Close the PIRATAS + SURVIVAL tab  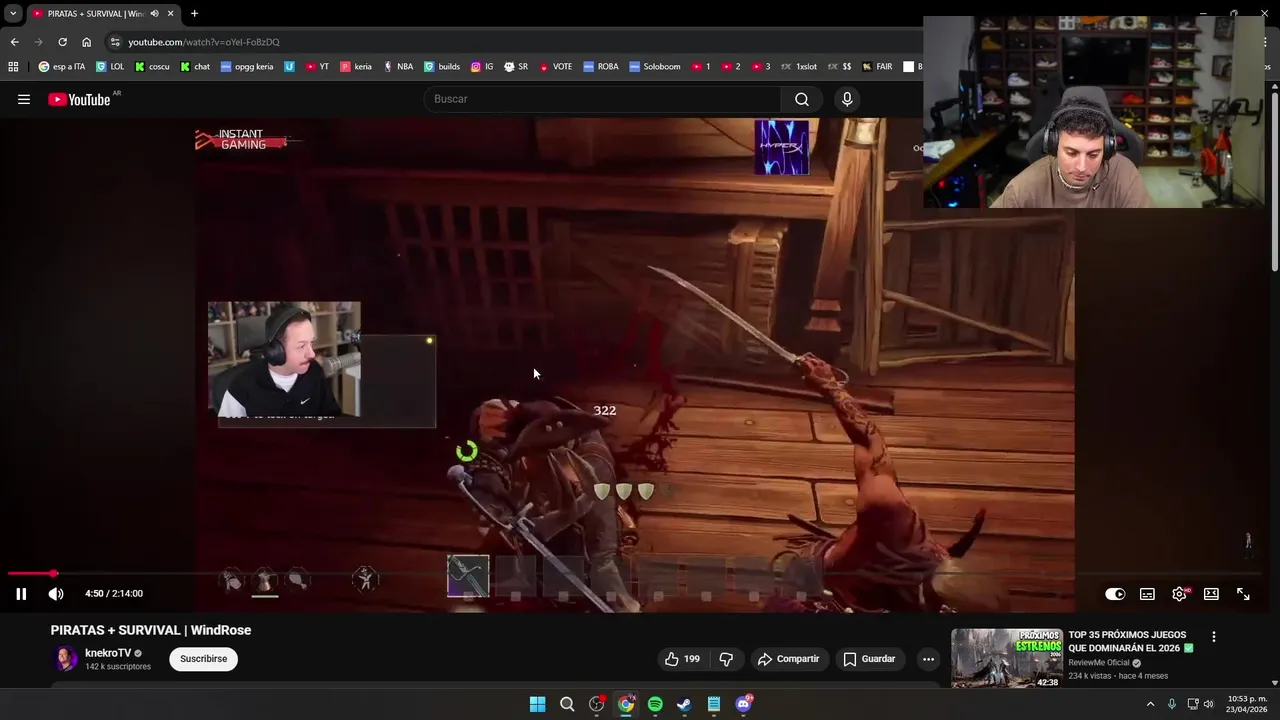click(170, 13)
